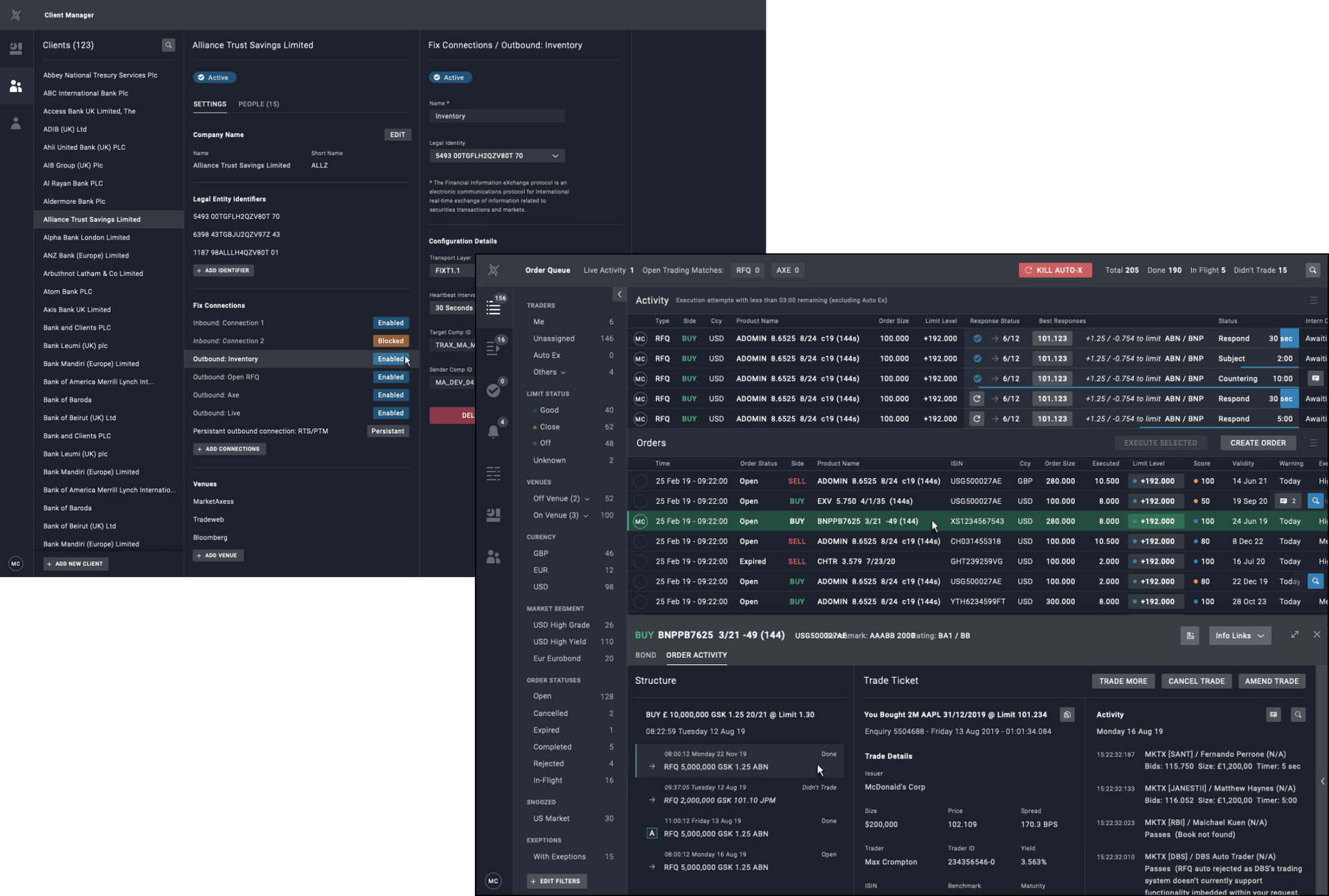1329x896 pixels.
Task: Click the completed checkmark icon in sidebar
Action: pyautogui.click(x=493, y=391)
